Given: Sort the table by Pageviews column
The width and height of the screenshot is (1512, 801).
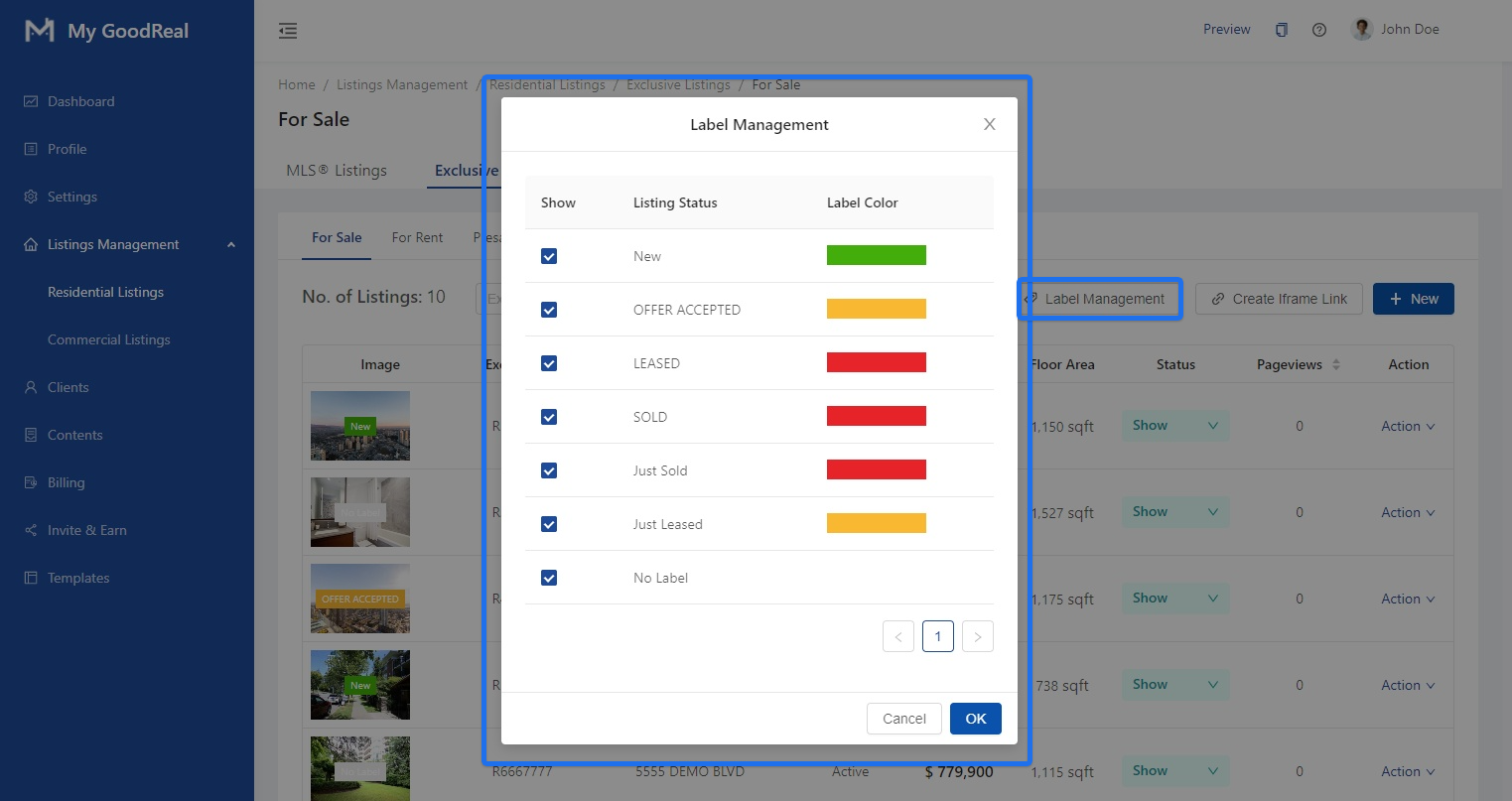Looking at the screenshot, I should point(1335,364).
